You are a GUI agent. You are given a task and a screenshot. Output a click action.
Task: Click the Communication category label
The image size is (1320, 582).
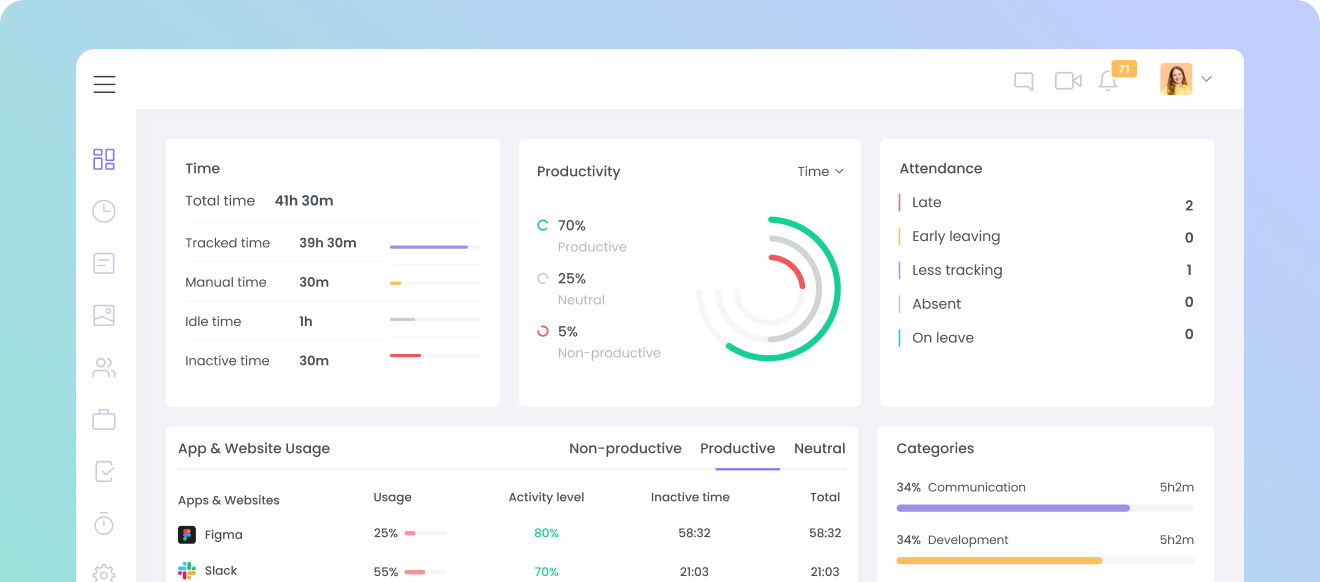coord(977,487)
